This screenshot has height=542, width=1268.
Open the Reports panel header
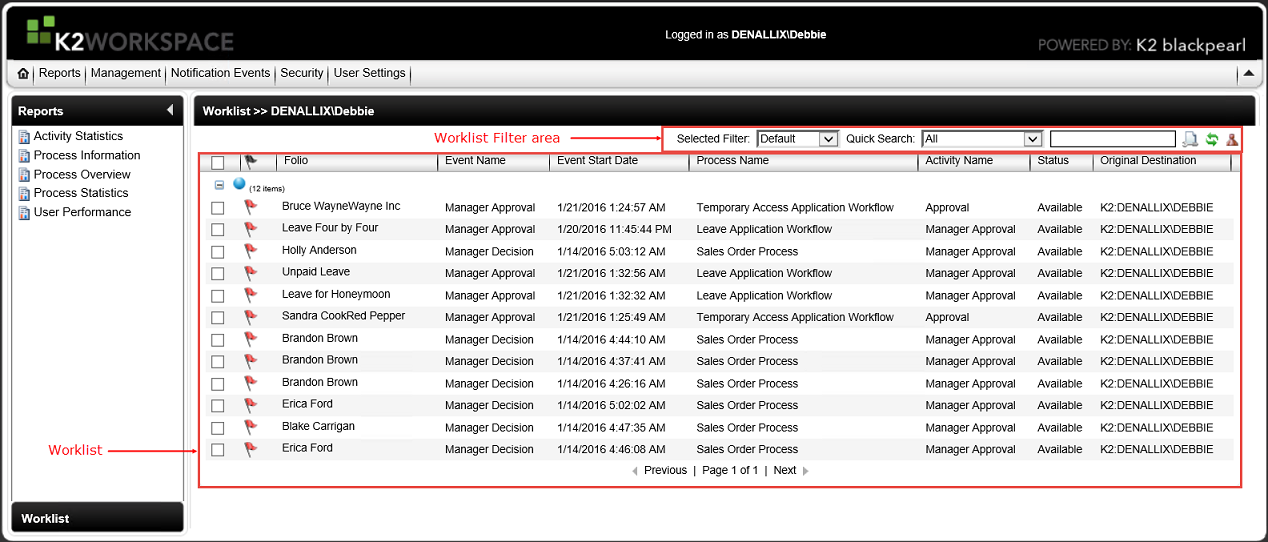[x=97, y=110]
